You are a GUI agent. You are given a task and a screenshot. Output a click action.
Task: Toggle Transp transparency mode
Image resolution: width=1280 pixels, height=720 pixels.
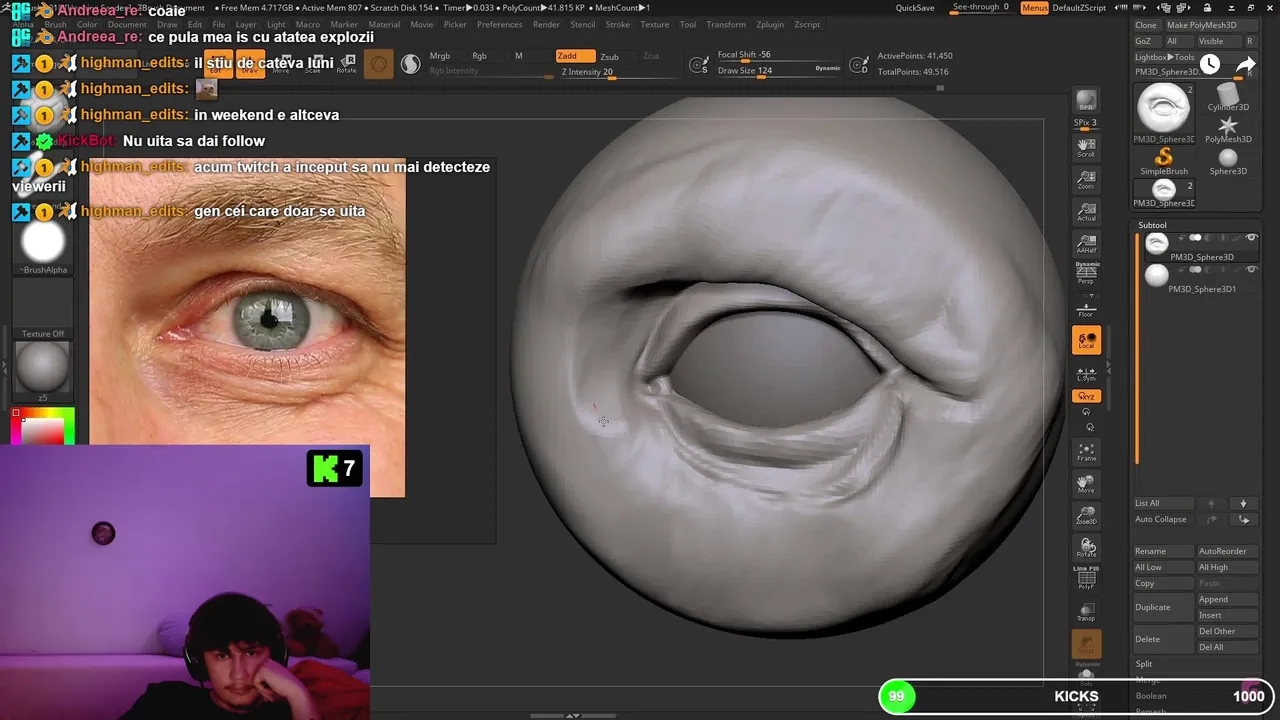pos(1086,611)
